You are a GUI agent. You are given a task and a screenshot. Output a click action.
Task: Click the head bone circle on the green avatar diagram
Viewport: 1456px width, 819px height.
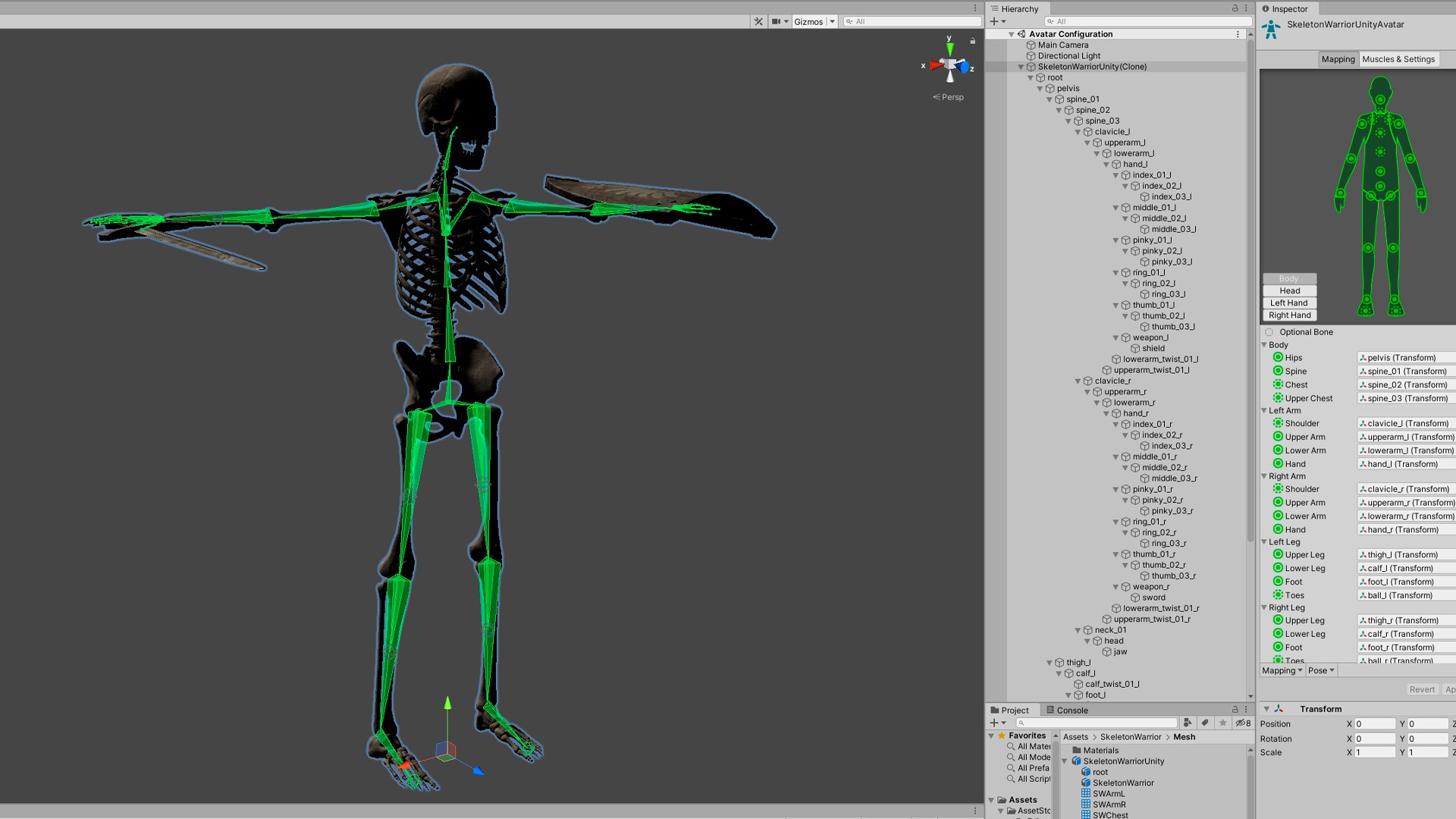point(1380,99)
